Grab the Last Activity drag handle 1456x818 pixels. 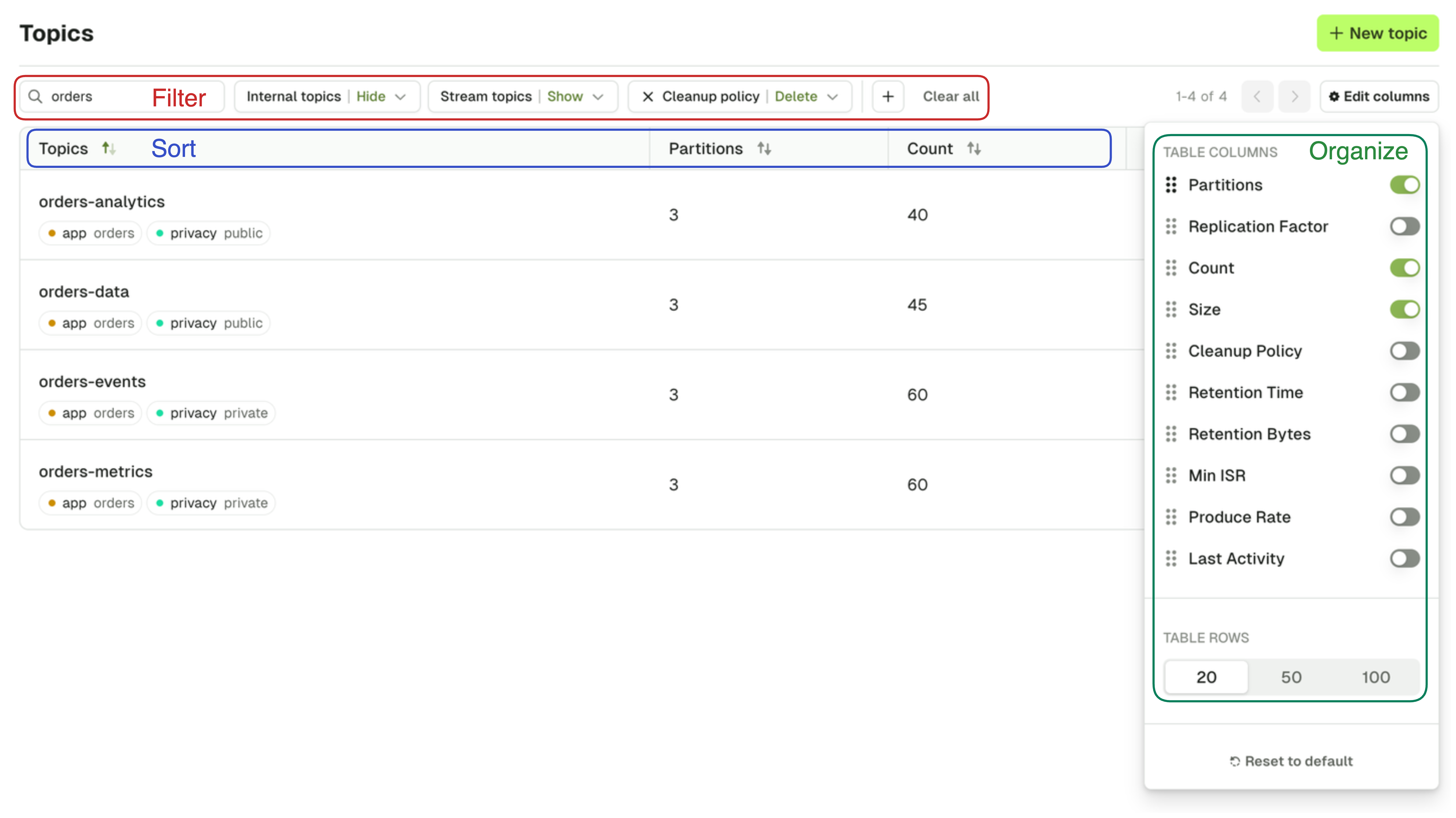pyautogui.click(x=1171, y=558)
